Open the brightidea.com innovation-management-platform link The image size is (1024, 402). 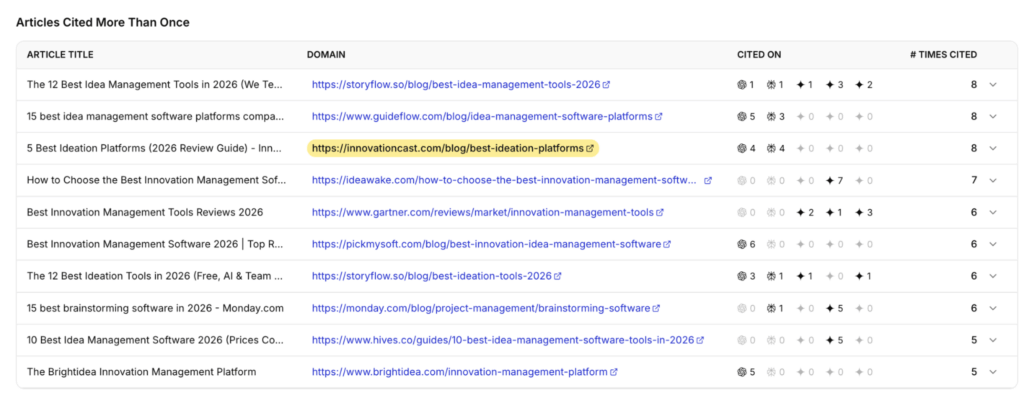(x=460, y=373)
